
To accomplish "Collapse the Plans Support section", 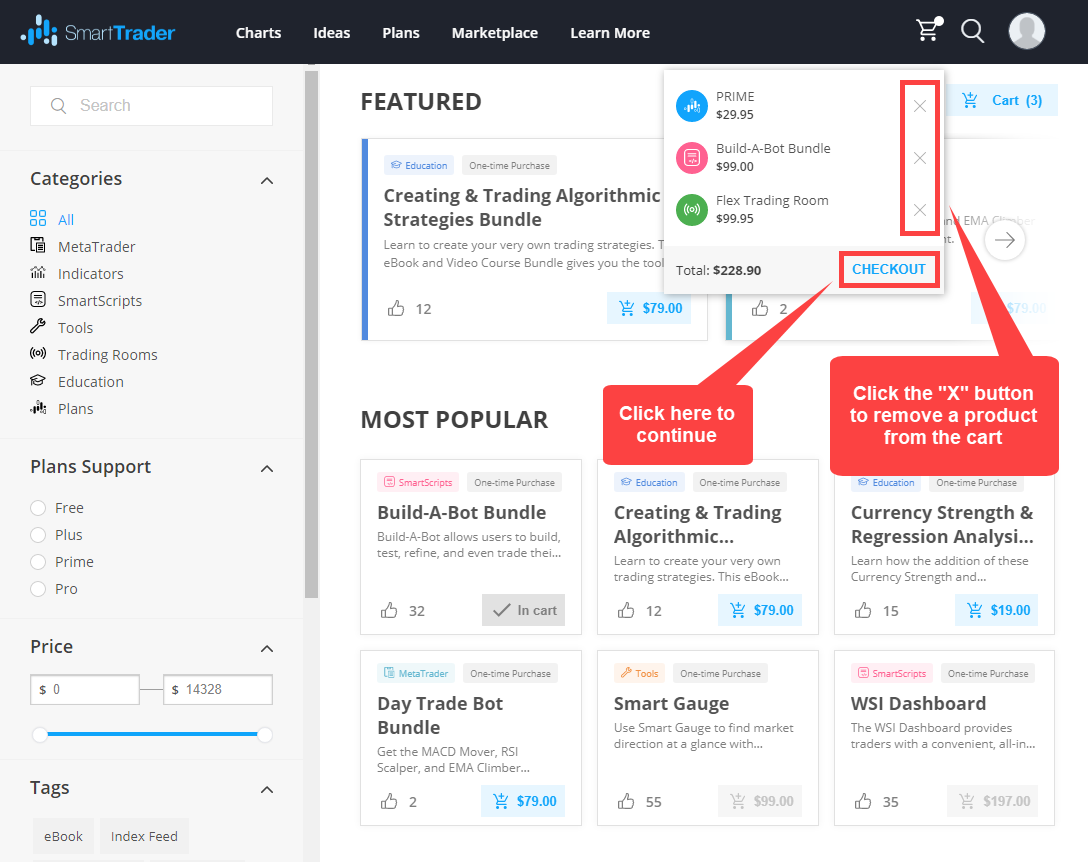I will coord(266,468).
